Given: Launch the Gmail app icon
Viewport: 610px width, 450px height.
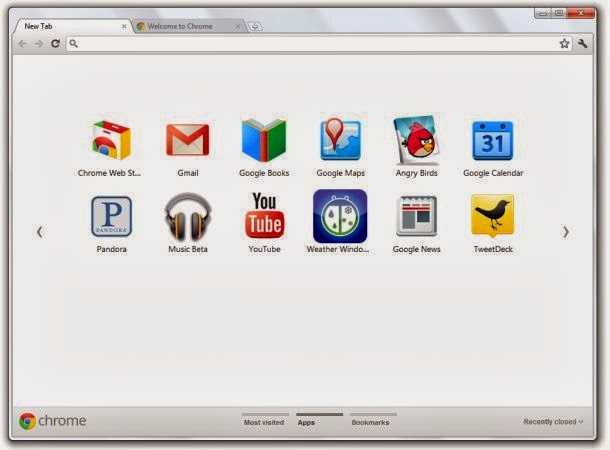Looking at the screenshot, I should (188, 140).
